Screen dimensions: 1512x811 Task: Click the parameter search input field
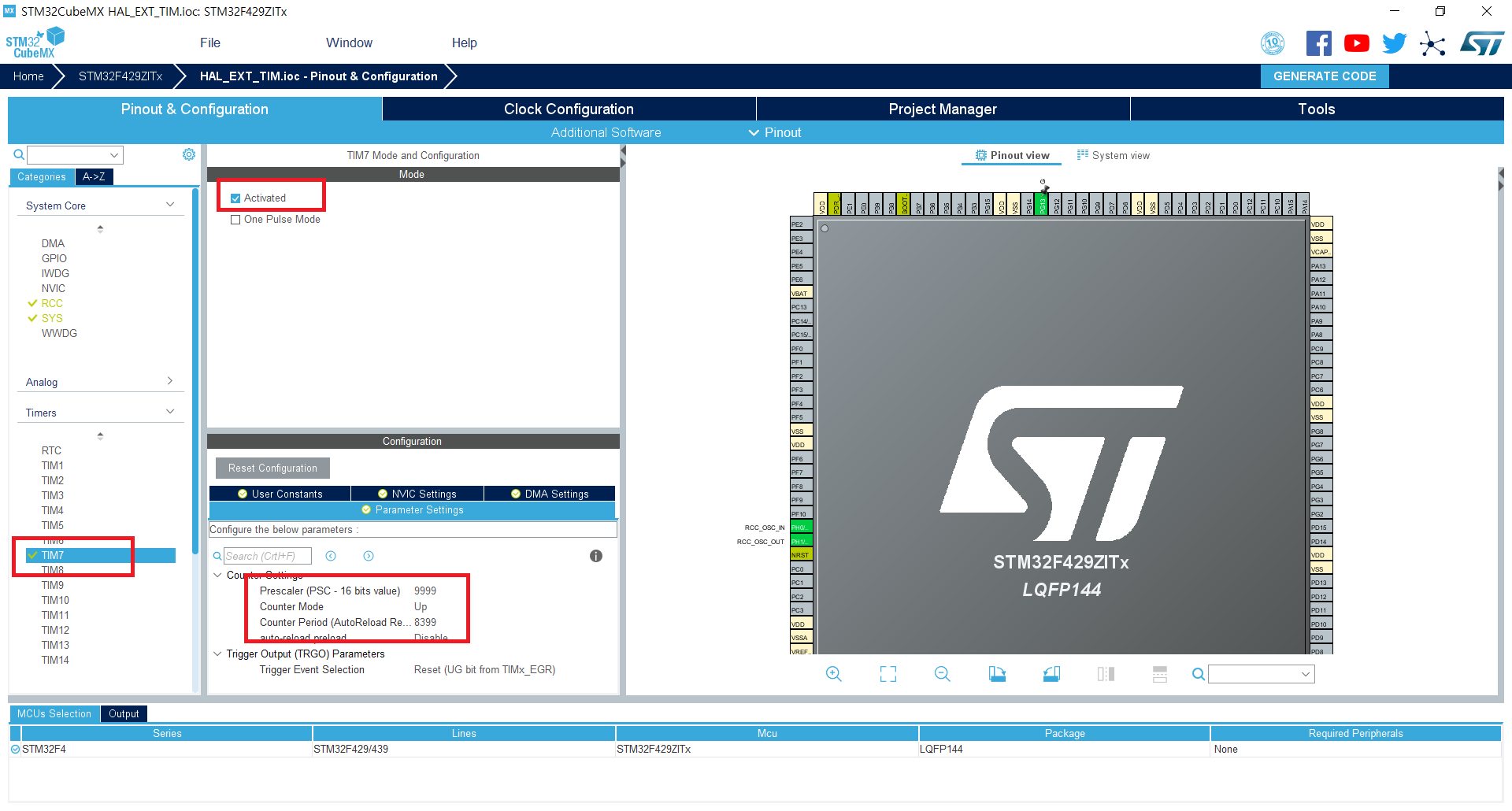point(268,556)
